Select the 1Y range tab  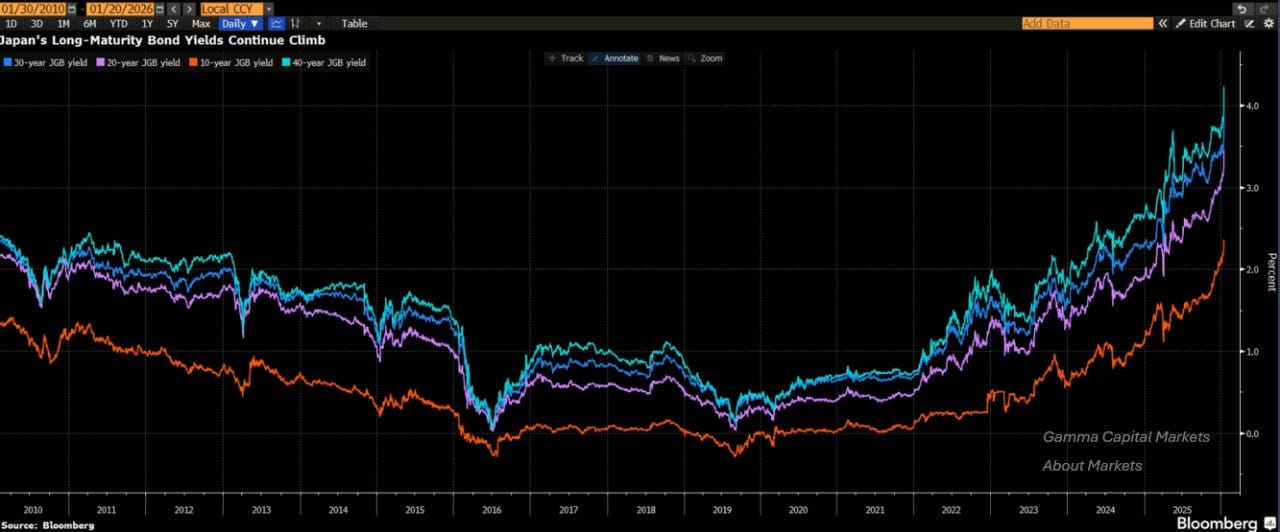coord(147,23)
